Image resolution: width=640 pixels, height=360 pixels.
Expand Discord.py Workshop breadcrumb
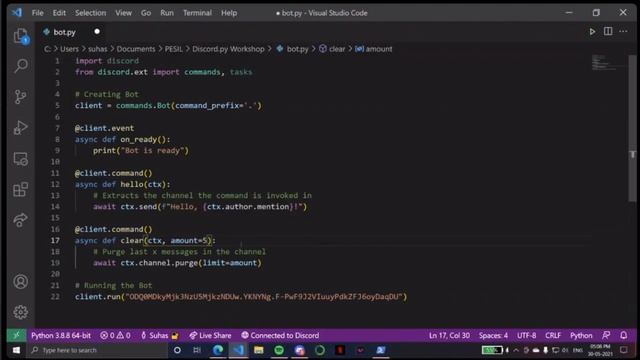(228, 49)
